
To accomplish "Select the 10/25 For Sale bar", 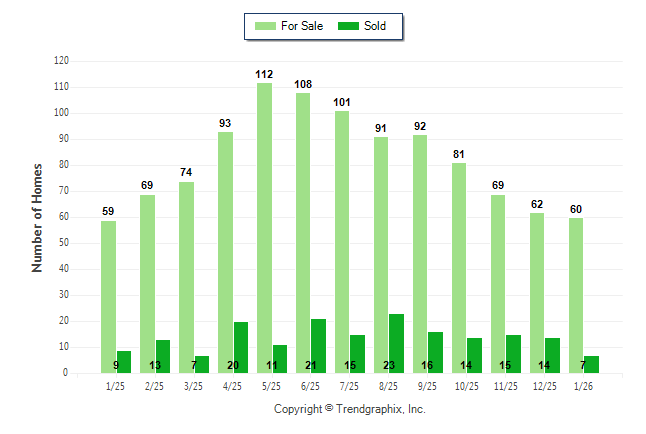I will click(459, 268).
